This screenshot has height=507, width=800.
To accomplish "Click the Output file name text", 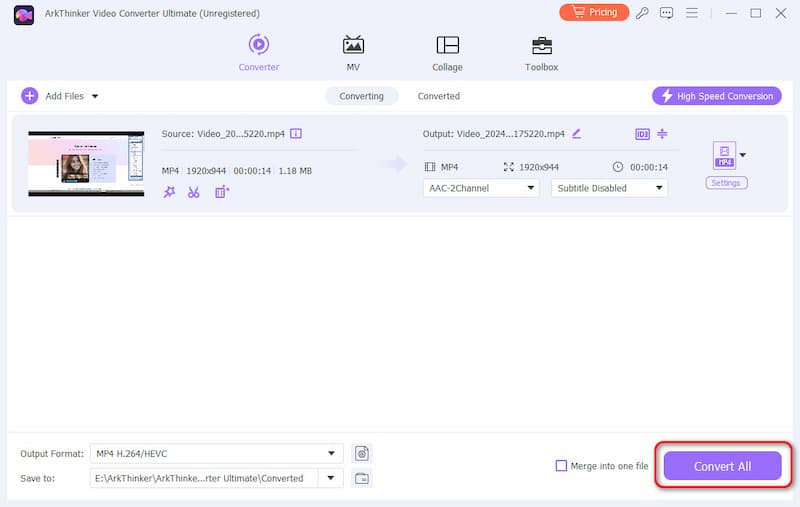I will (493, 134).
